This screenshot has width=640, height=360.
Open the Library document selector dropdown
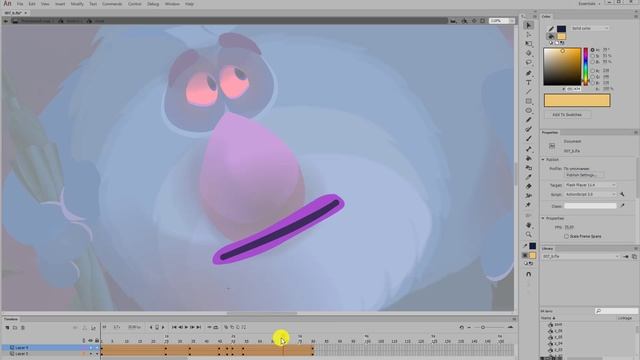(x=581, y=256)
